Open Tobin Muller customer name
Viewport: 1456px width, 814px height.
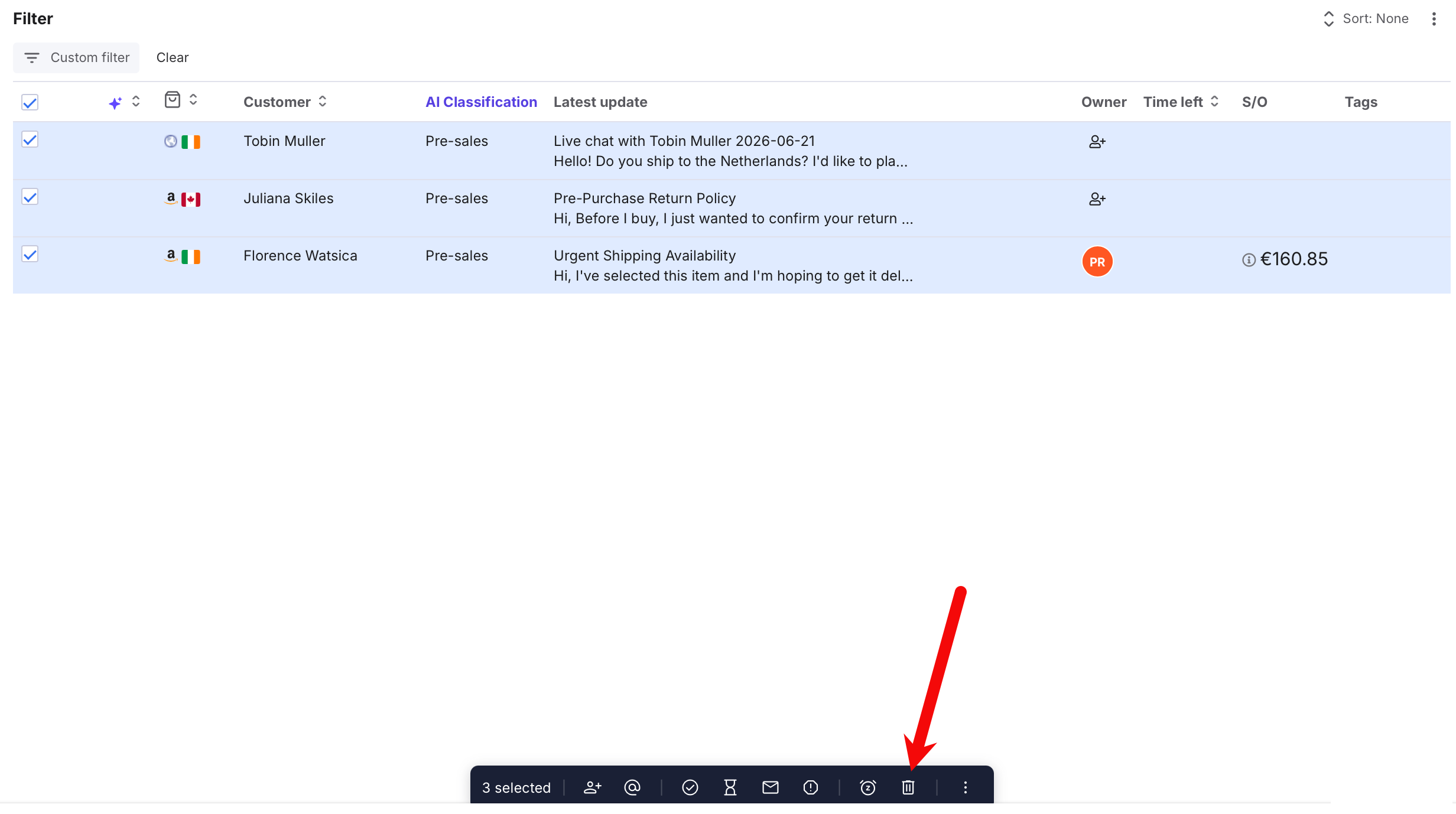(x=284, y=141)
